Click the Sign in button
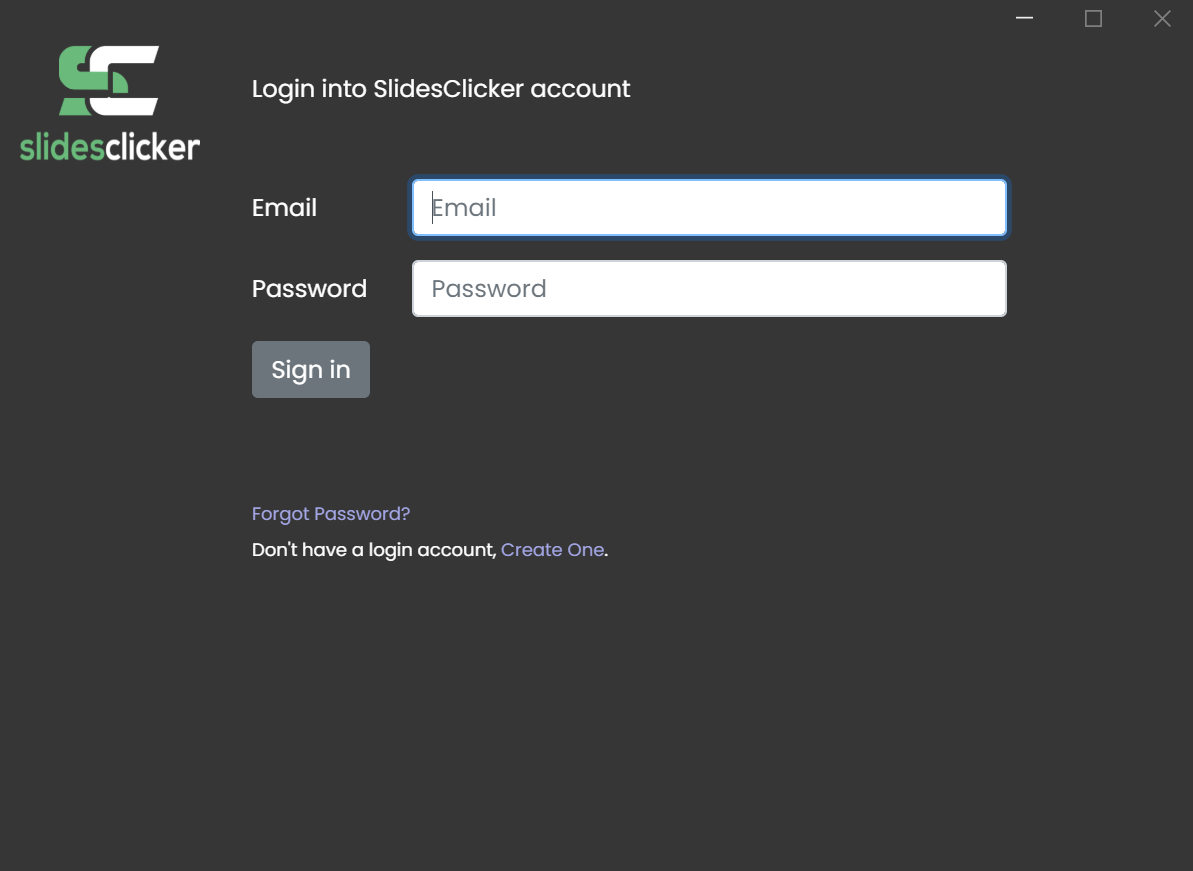The image size is (1193, 871). point(310,370)
